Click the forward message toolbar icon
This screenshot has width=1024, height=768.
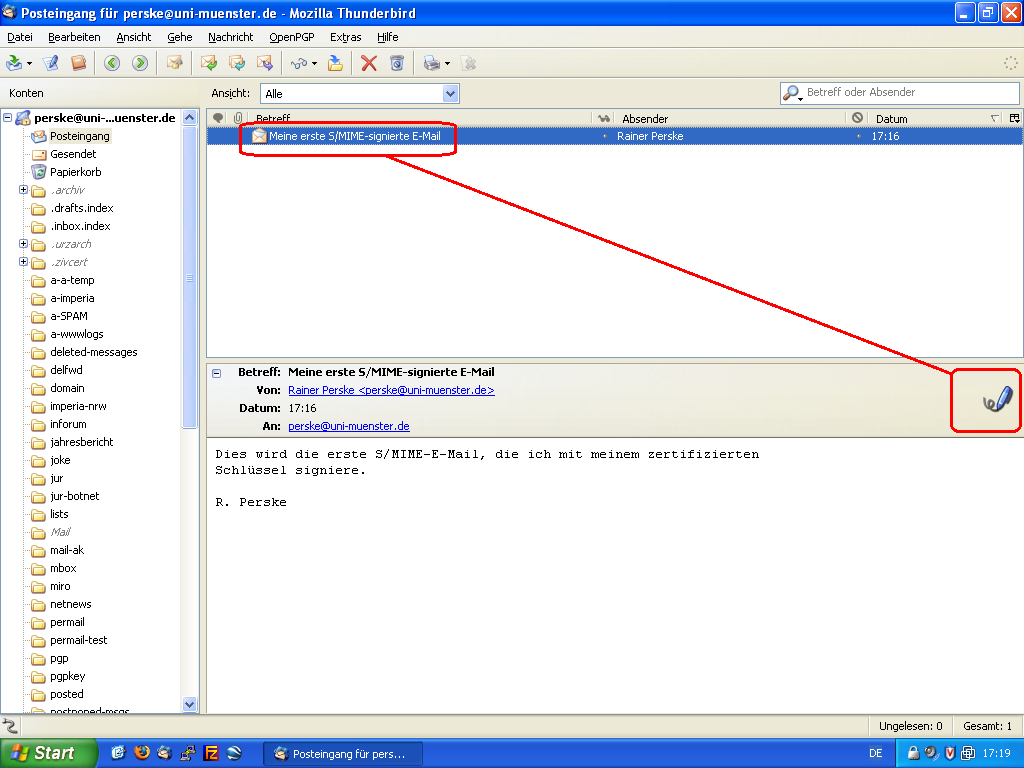coord(265,63)
